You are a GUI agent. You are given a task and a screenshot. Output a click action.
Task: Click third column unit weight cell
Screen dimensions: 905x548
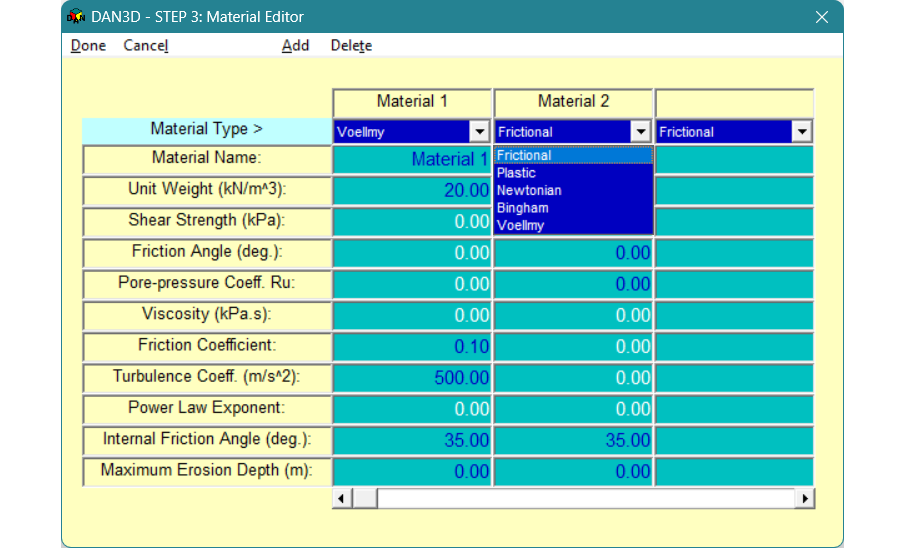click(734, 191)
